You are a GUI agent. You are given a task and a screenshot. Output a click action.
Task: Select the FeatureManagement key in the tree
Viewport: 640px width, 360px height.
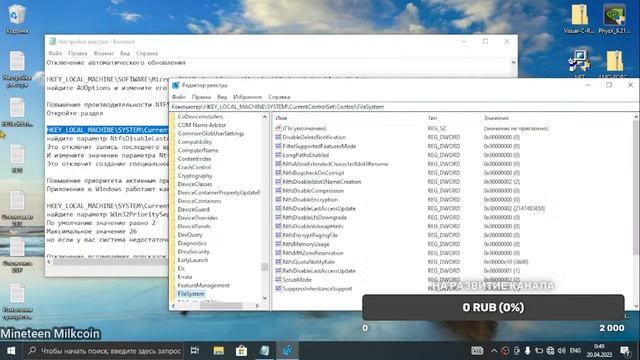203,285
